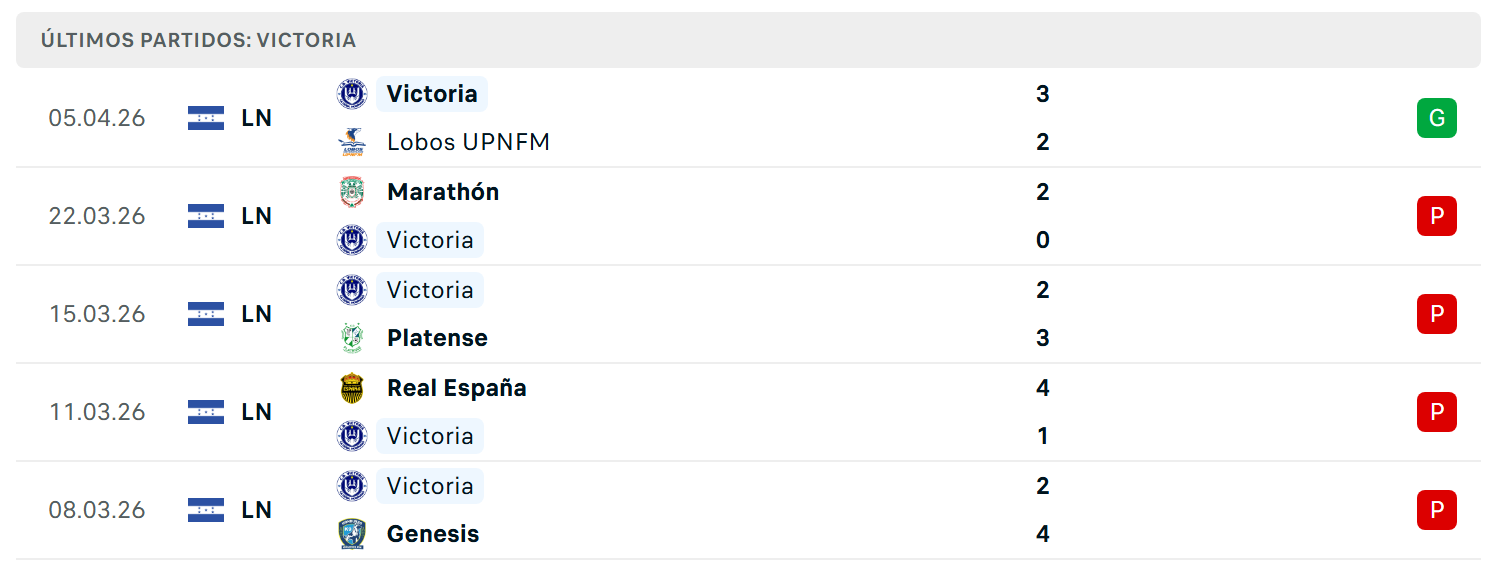Open Lobos UPNFM team link
Screen dimensions: 1499x569
click(468, 142)
